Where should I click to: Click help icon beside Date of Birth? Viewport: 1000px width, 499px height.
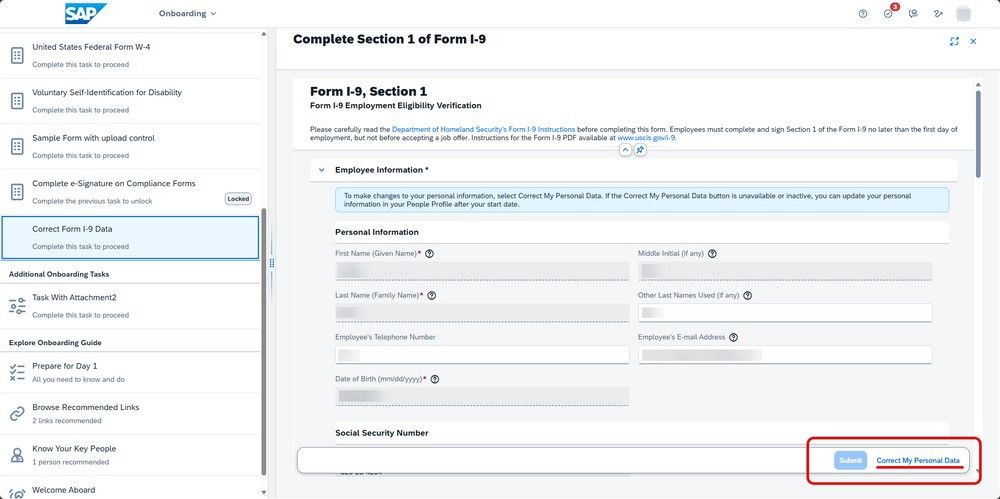(x=435, y=379)
